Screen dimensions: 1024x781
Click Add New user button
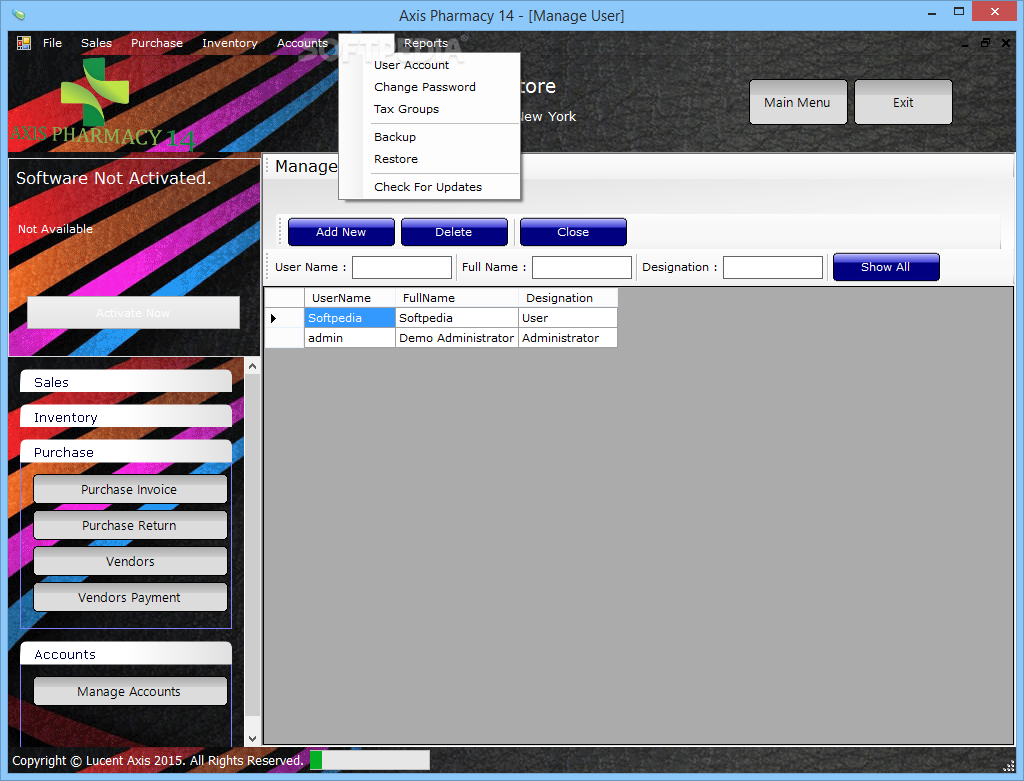341,232
